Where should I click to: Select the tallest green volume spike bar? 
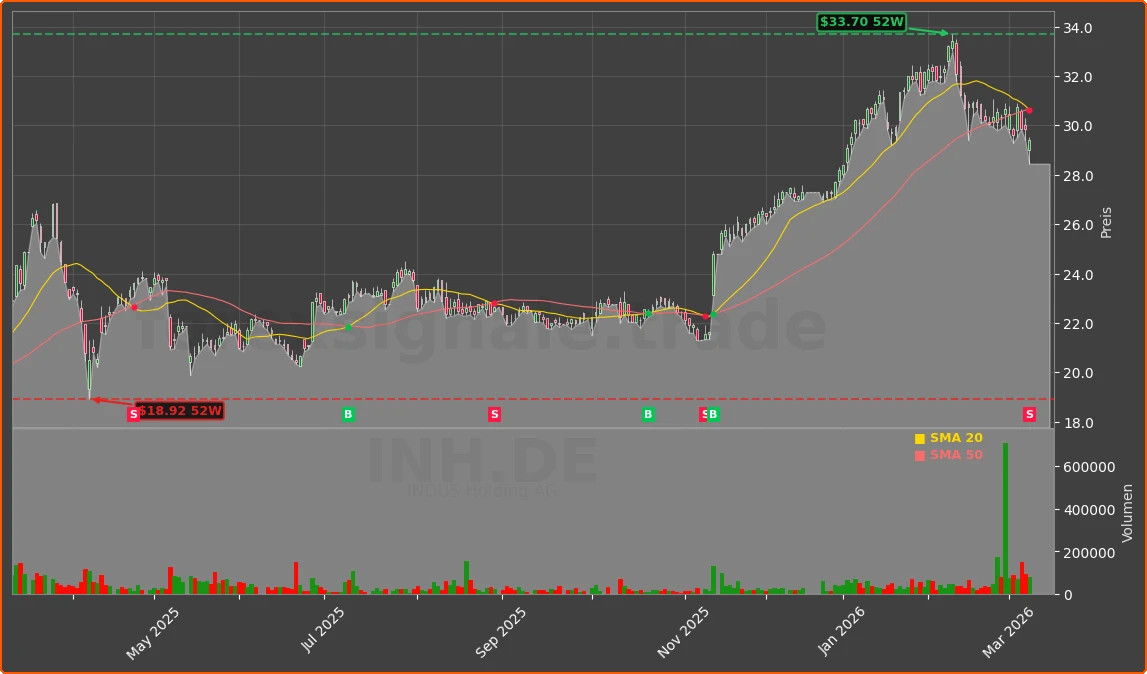pyautogui.click(x=1006, y=520)
